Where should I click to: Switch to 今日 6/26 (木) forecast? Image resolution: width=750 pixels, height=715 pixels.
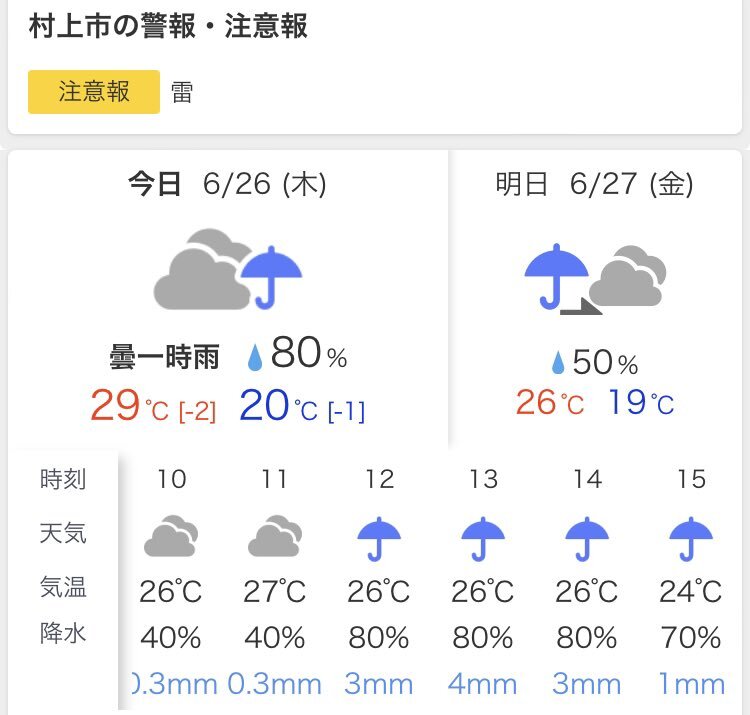click(228, 184)
